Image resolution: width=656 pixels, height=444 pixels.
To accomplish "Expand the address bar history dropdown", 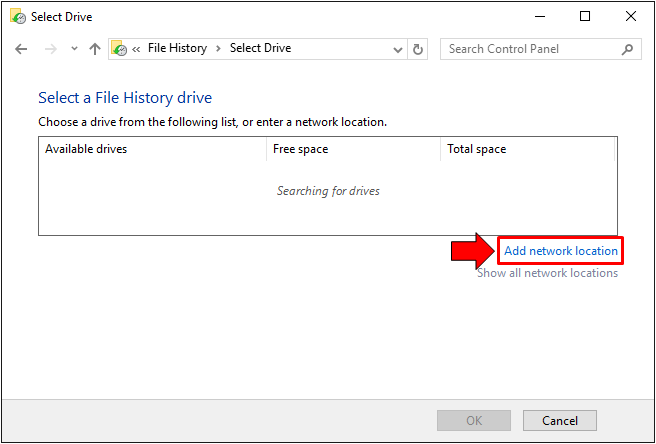I will pos(397,49).
